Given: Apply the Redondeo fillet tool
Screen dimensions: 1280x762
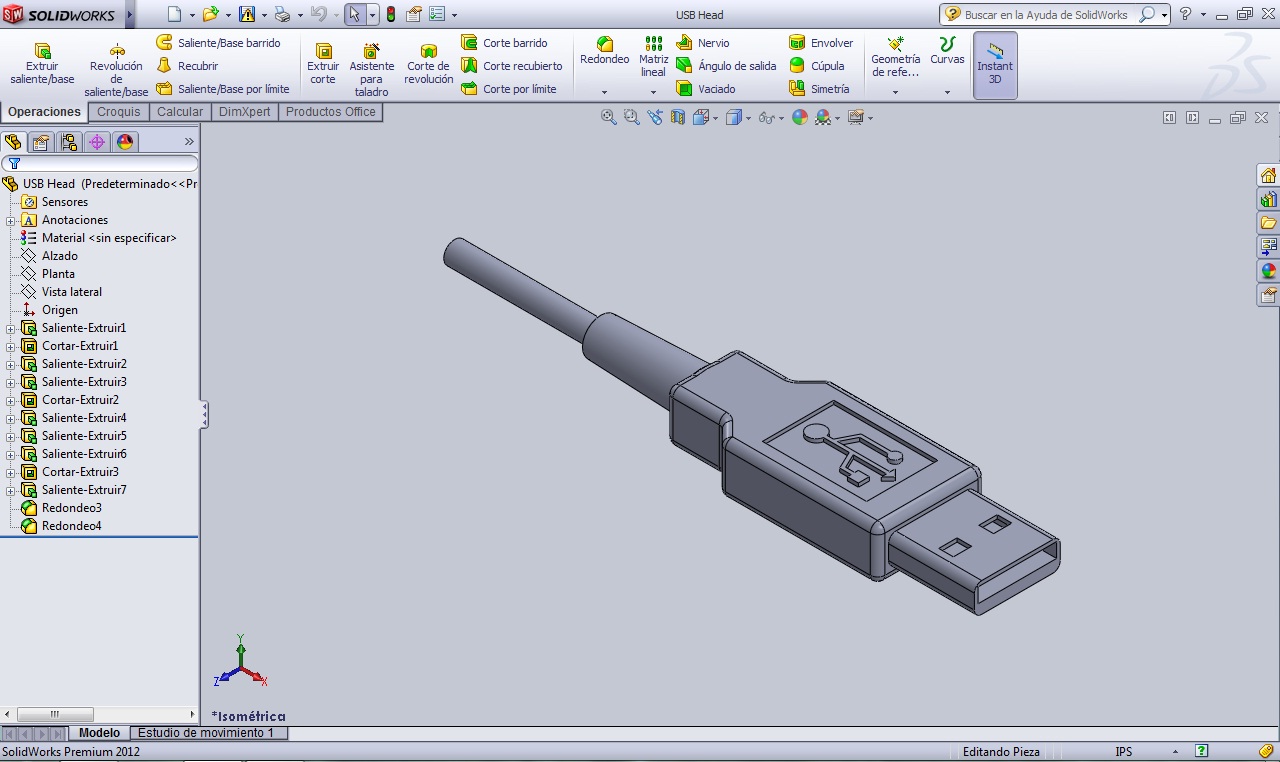Looking at the screenshot, I should (605, 51).
